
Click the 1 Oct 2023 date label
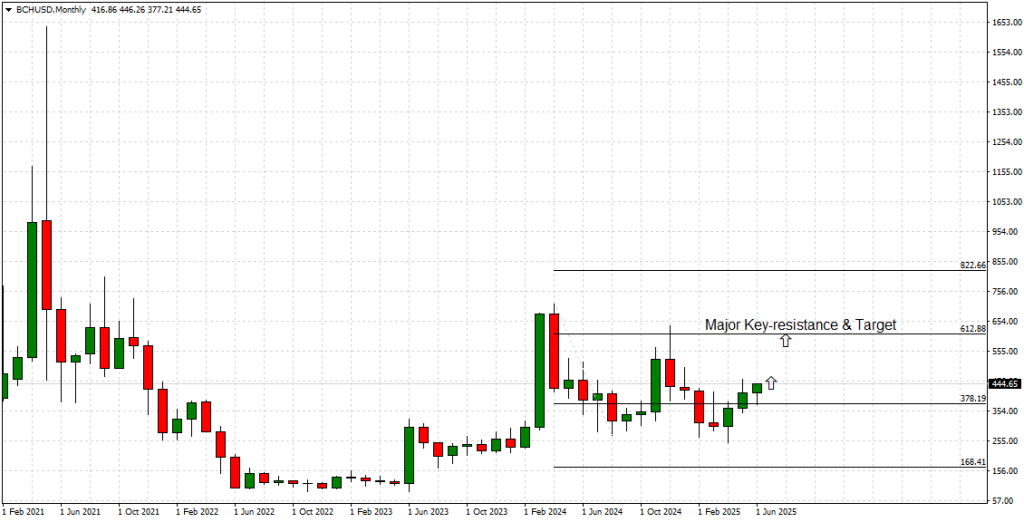(x=487, y=512)
